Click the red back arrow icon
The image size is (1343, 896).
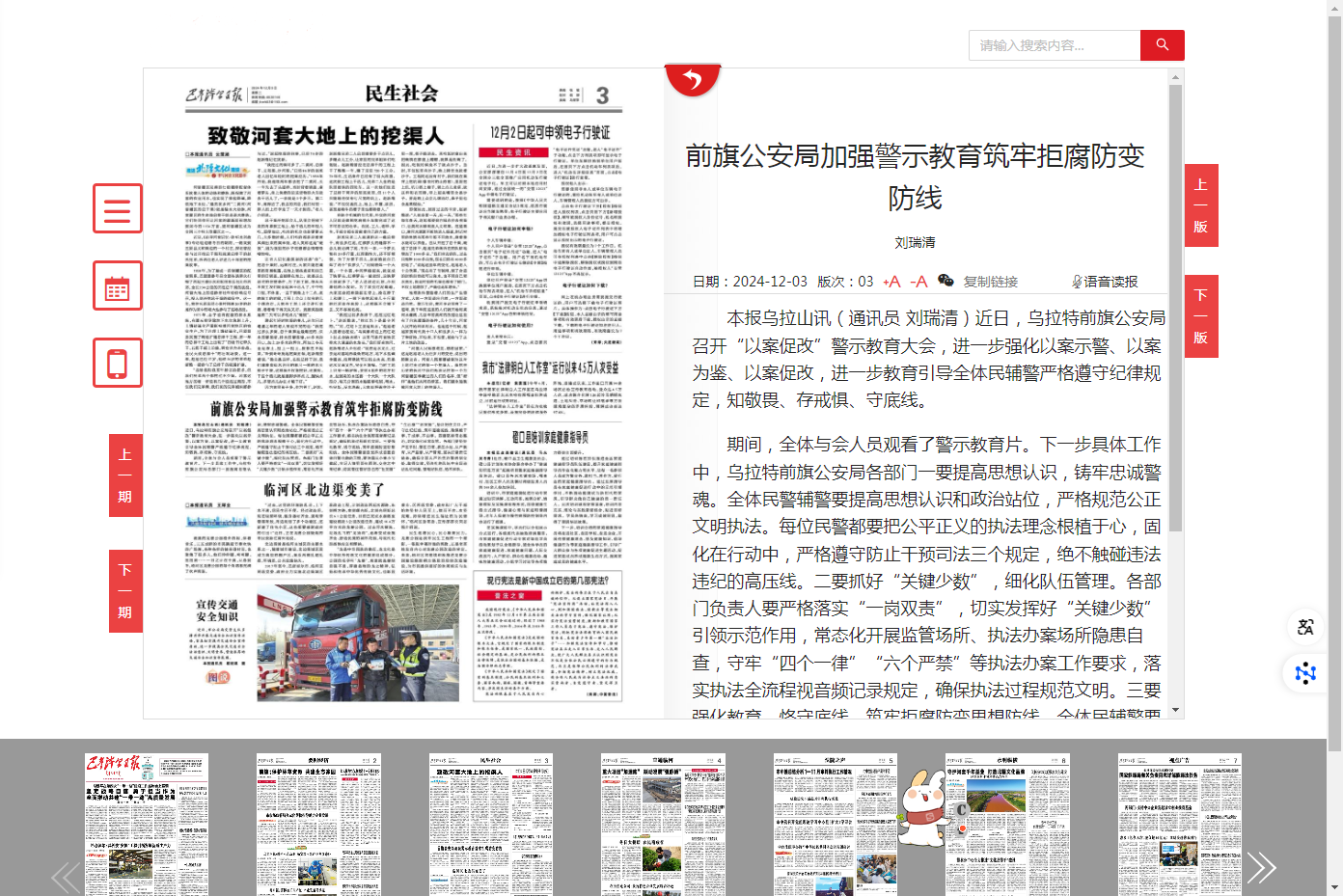[693, 80]
